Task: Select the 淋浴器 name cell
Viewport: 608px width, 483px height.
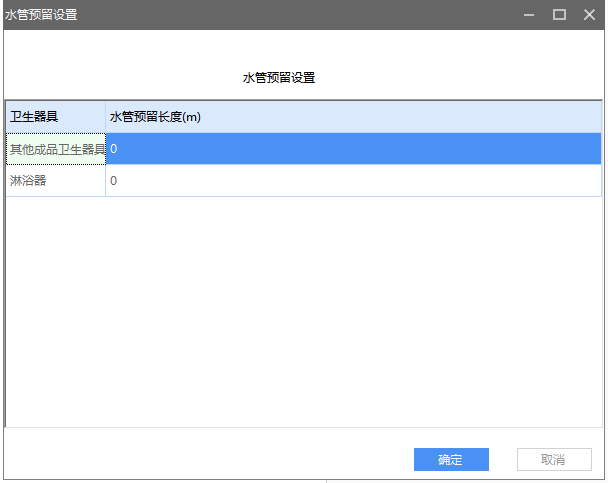Action: coord(56,181)
